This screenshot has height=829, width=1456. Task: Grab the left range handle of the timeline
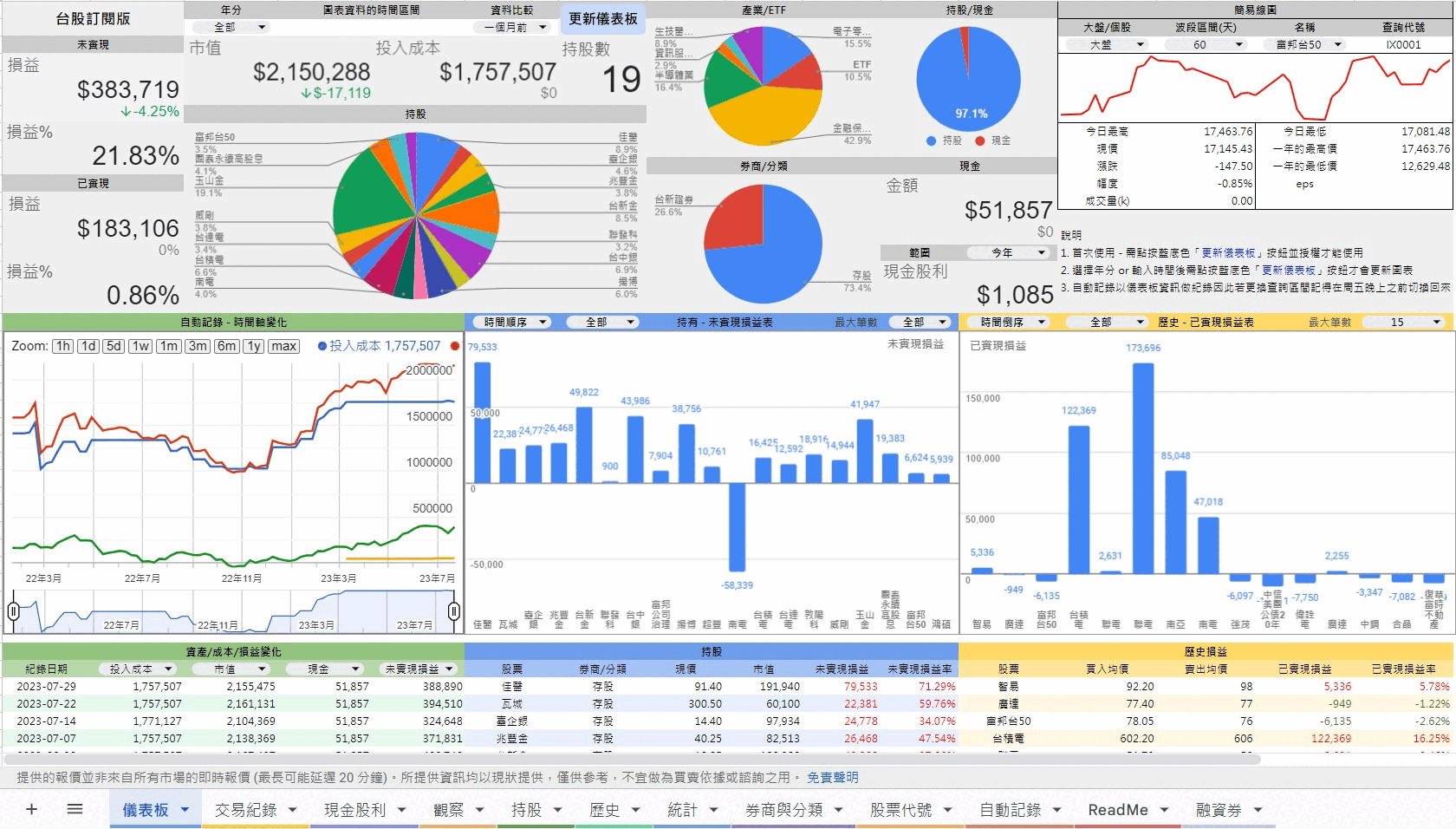13,611
